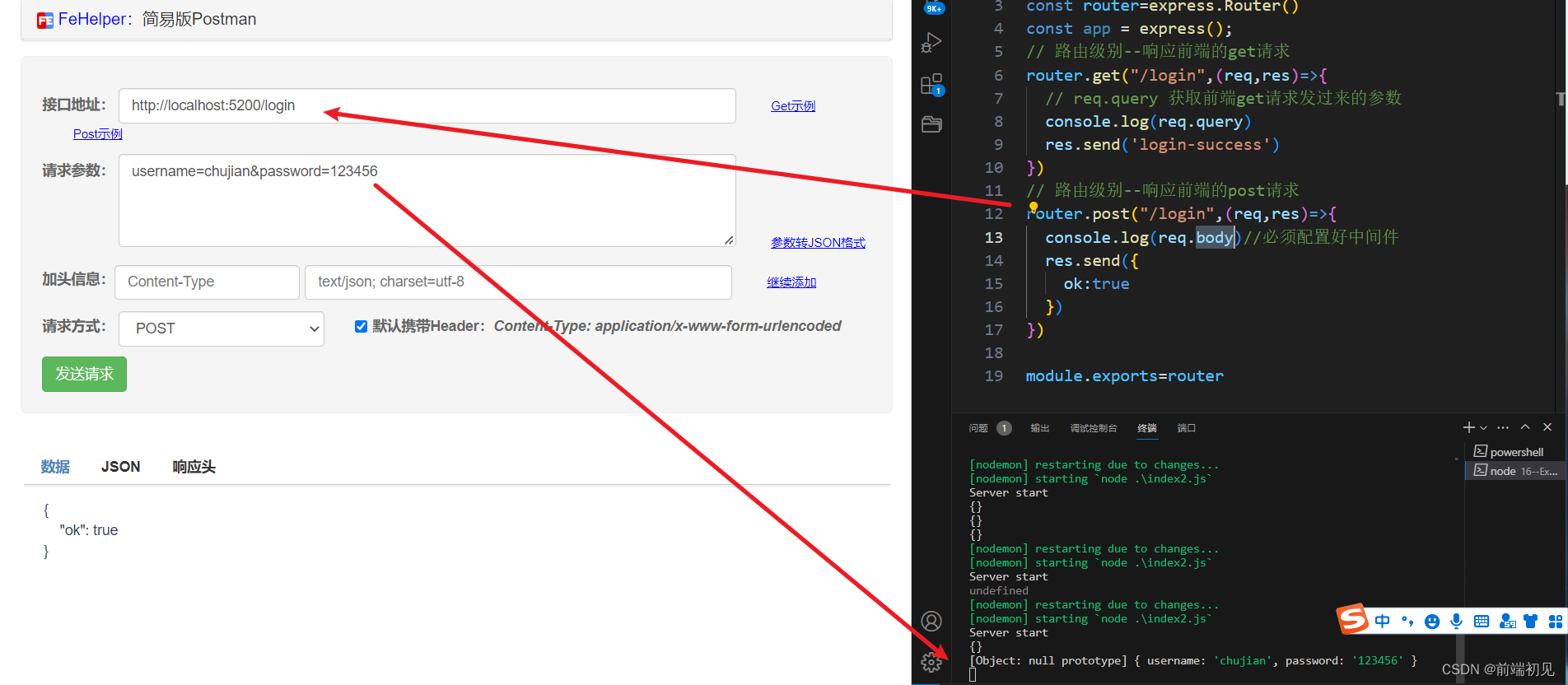Open the Get示例 link
The width and height of the screenshot is (1568, 685).
[x=793, y=105]
